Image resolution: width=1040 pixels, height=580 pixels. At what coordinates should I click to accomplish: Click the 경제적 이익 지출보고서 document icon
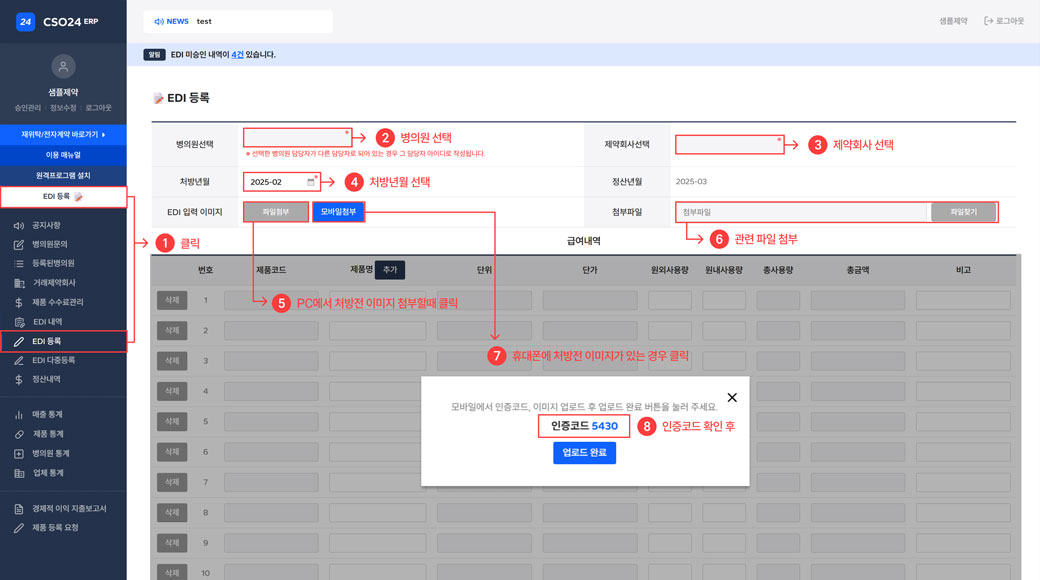coord(19,509)
